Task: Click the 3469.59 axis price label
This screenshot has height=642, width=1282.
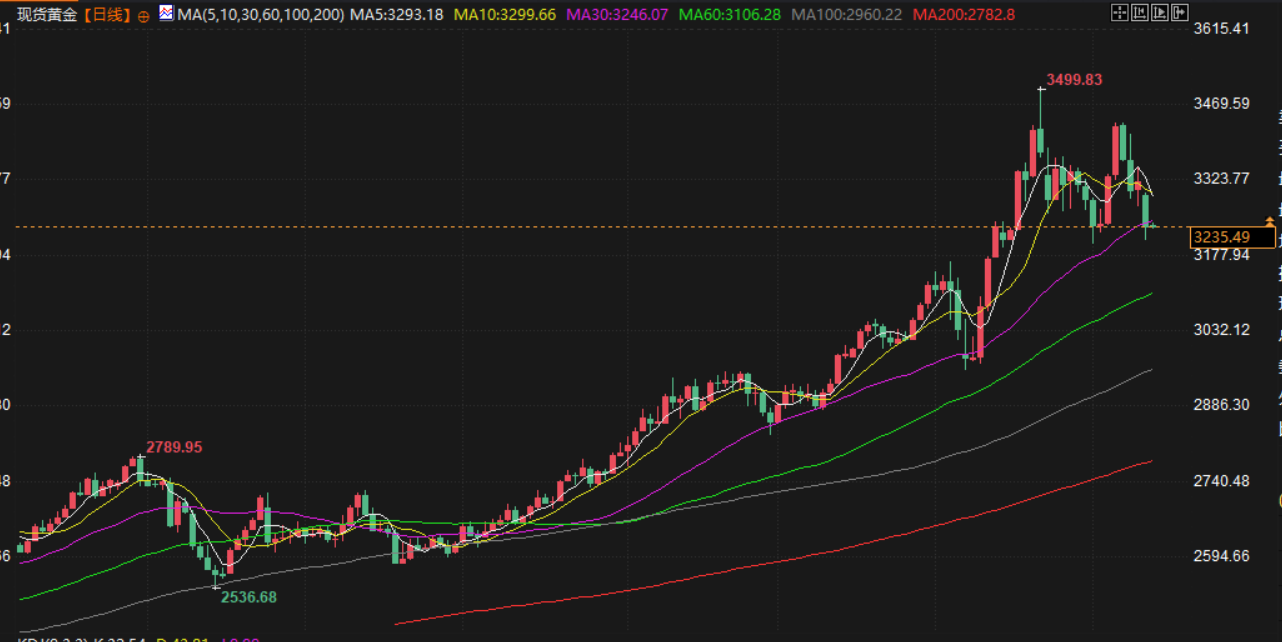Action: 1222,103
